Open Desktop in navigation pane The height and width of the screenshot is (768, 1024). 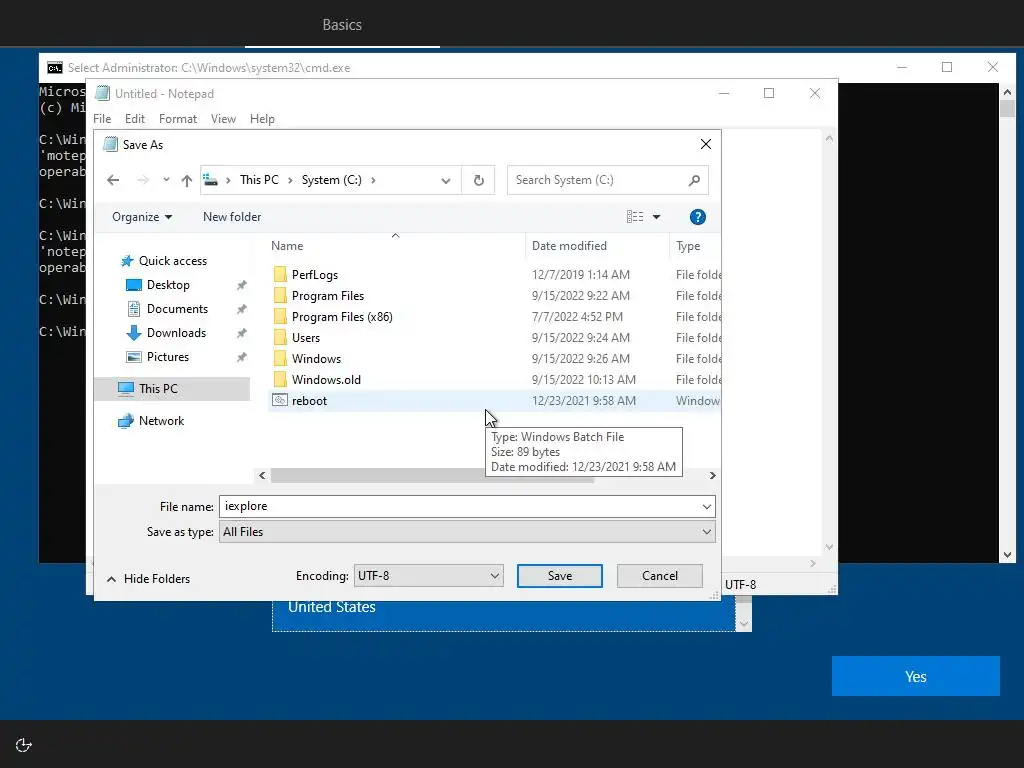pos(168,285)
